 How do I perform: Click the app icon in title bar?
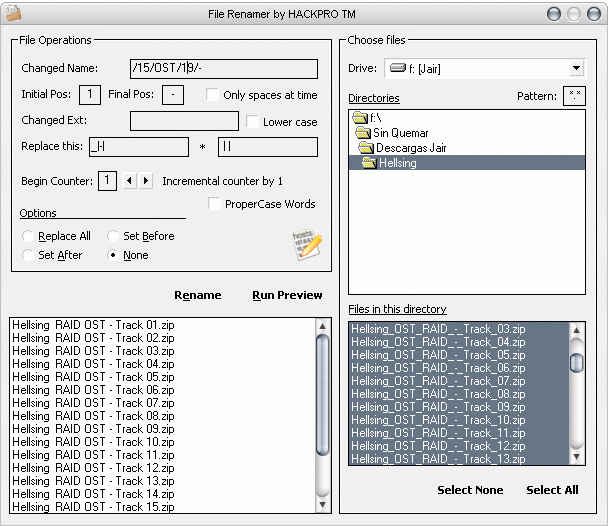tap(14, 14)
